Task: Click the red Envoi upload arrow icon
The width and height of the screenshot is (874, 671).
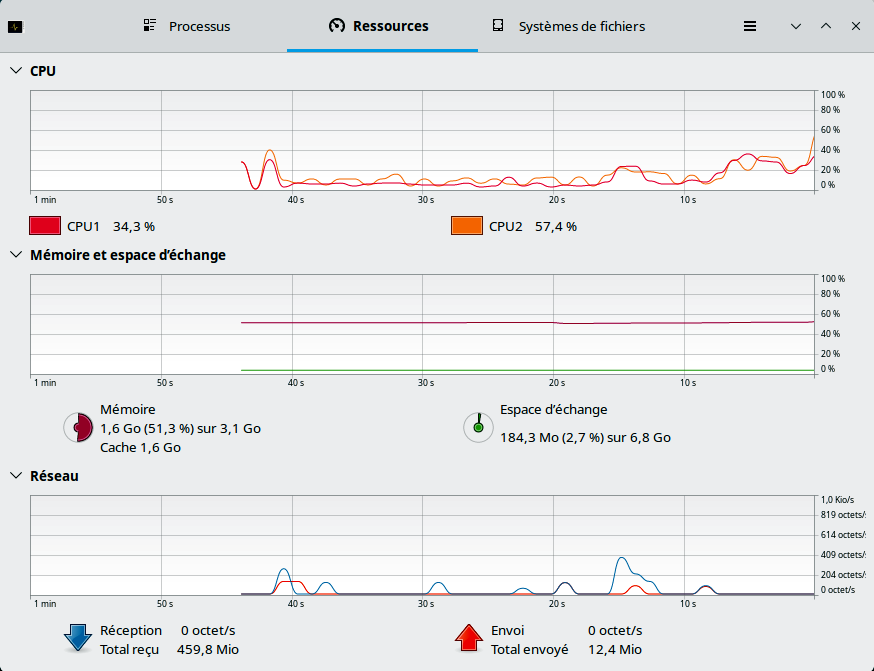Action: point(469,639)
